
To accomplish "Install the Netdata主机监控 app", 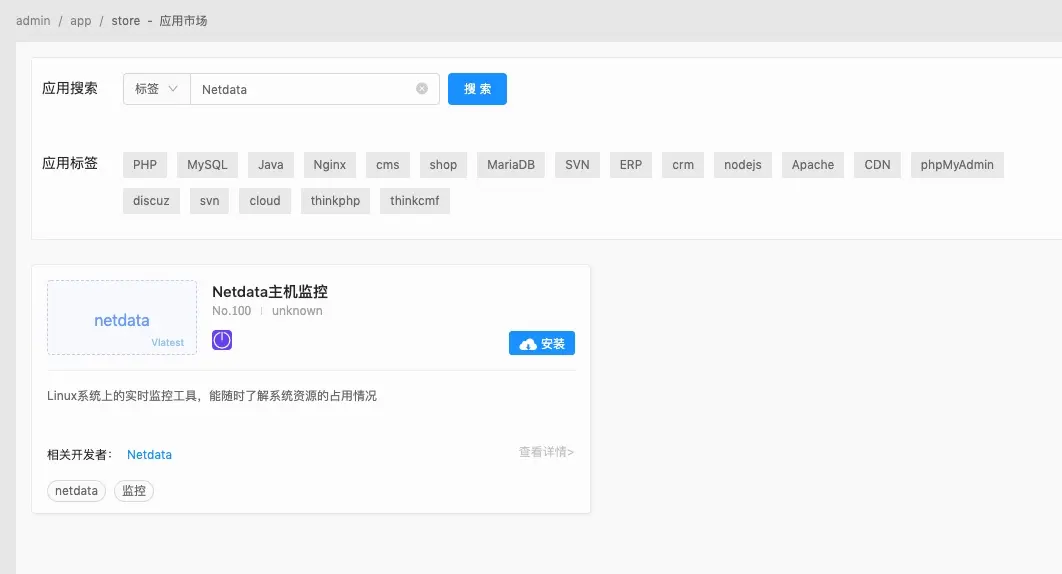I will pos(542,343).
